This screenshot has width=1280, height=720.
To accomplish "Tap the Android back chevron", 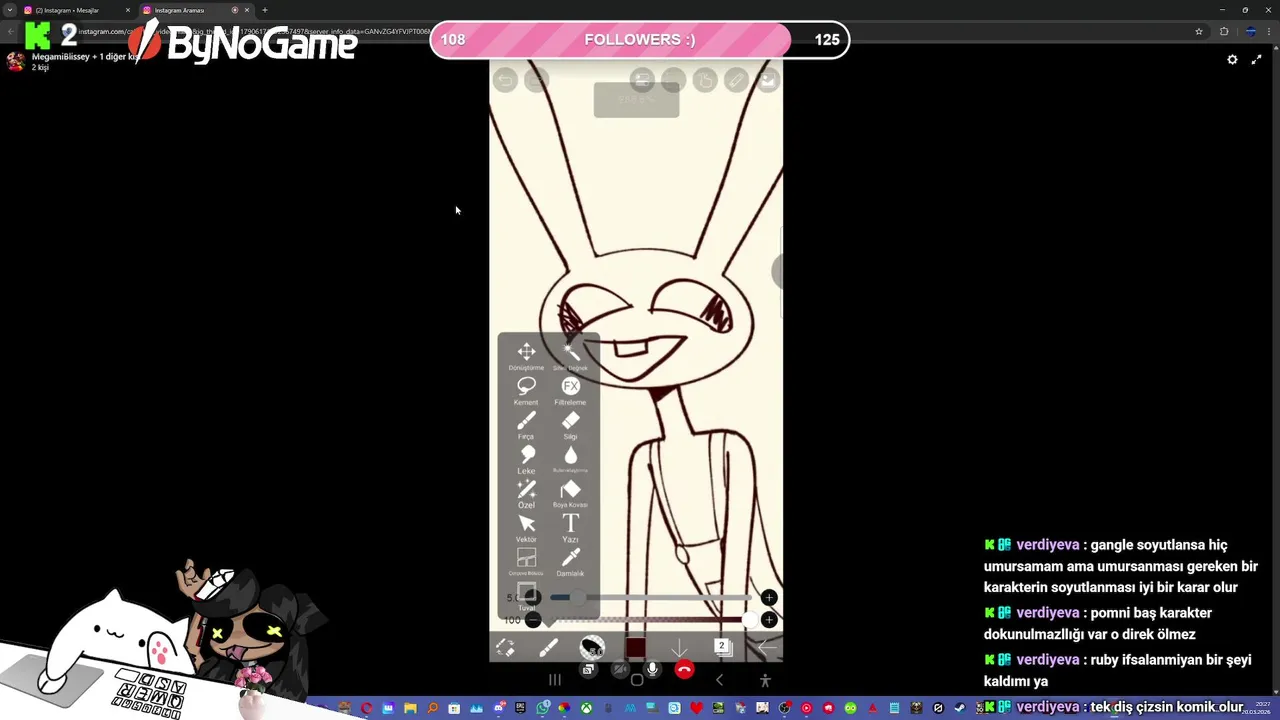I will (719, 680).
